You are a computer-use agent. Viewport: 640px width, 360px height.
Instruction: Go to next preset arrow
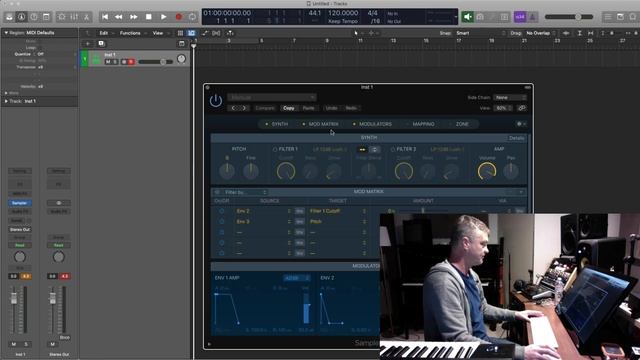(244, 108)
